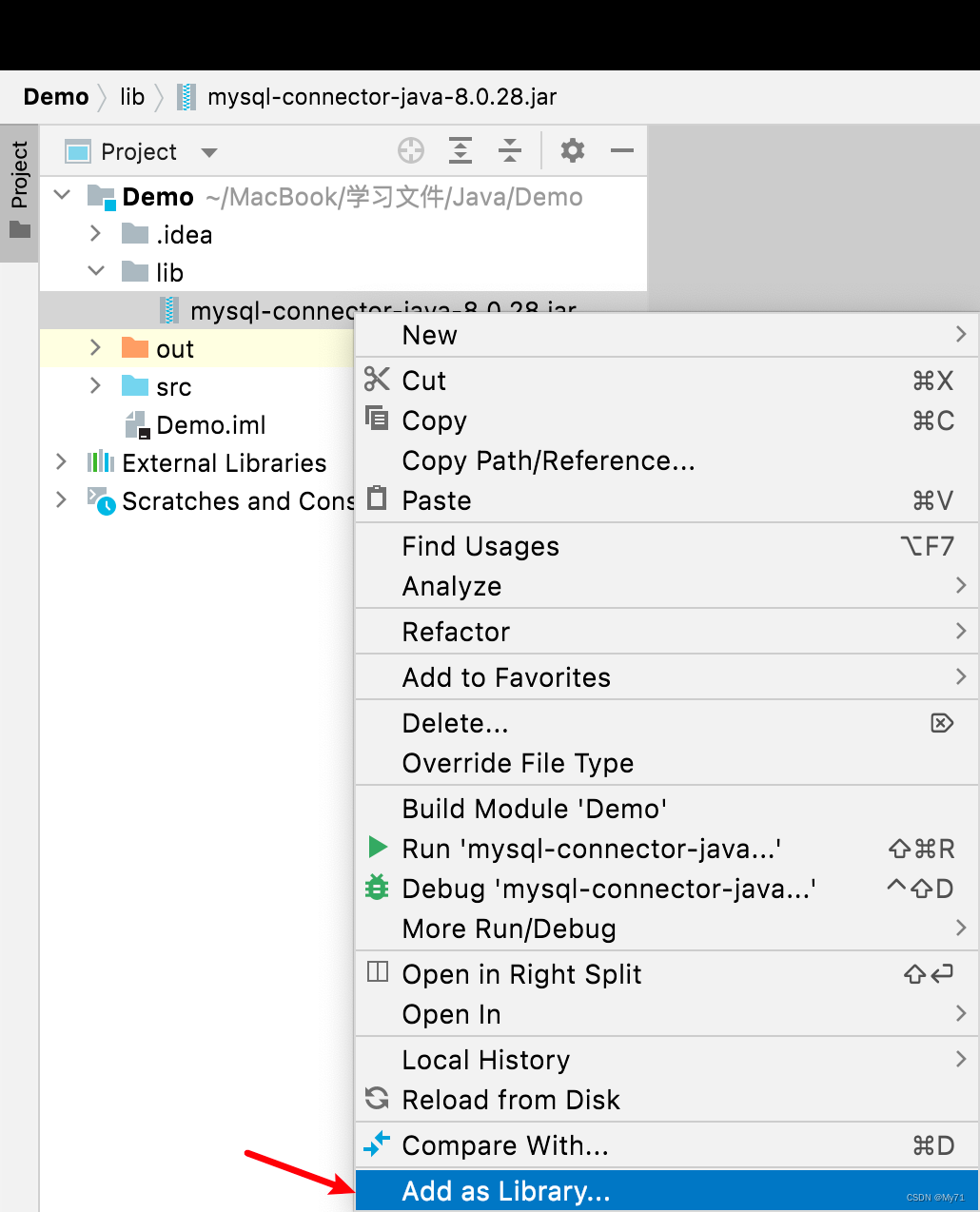Viewport: 980px width, 1212px height.
Task: Select Open in Right Split
Action: coord(667,974)
